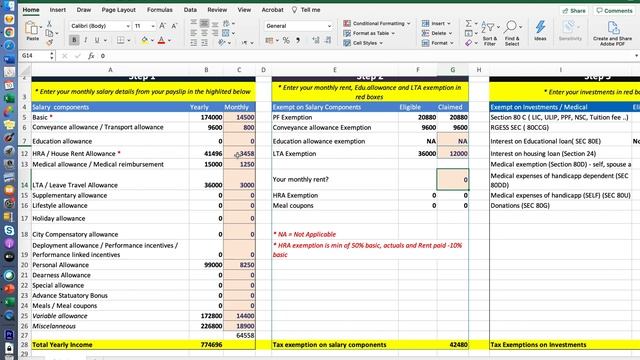Click the Increase Decimal icon
The height and width of the screenshot is (360, 640).
(316, 40)
